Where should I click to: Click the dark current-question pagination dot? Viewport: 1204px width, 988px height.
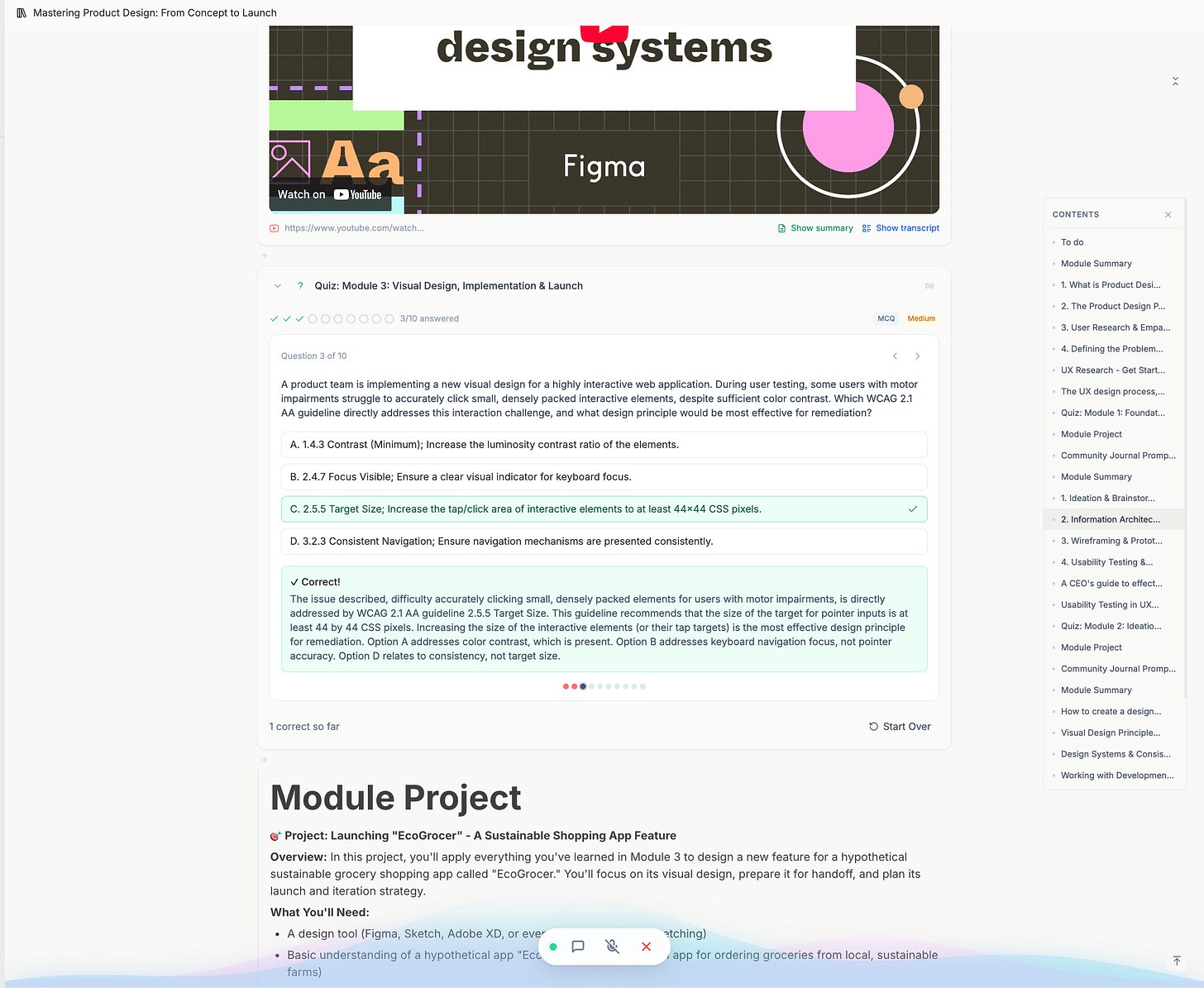pos(583,686)
